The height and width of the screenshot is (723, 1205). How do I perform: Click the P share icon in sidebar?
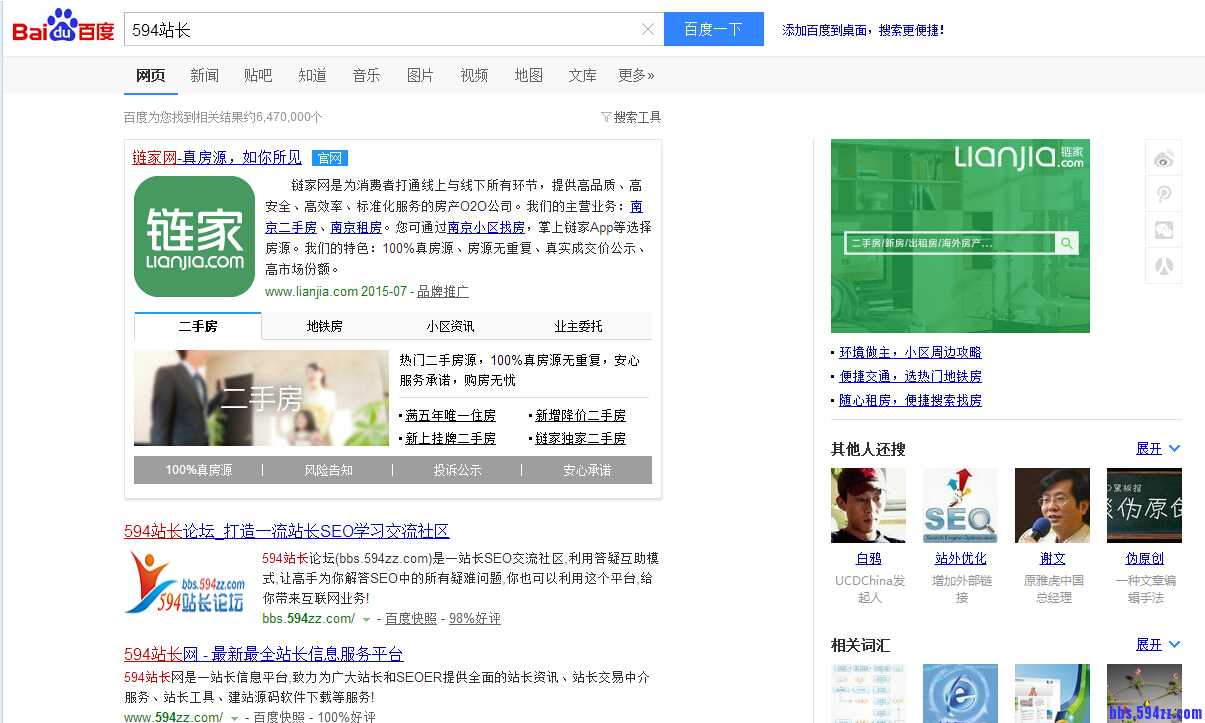(1162, 193)
